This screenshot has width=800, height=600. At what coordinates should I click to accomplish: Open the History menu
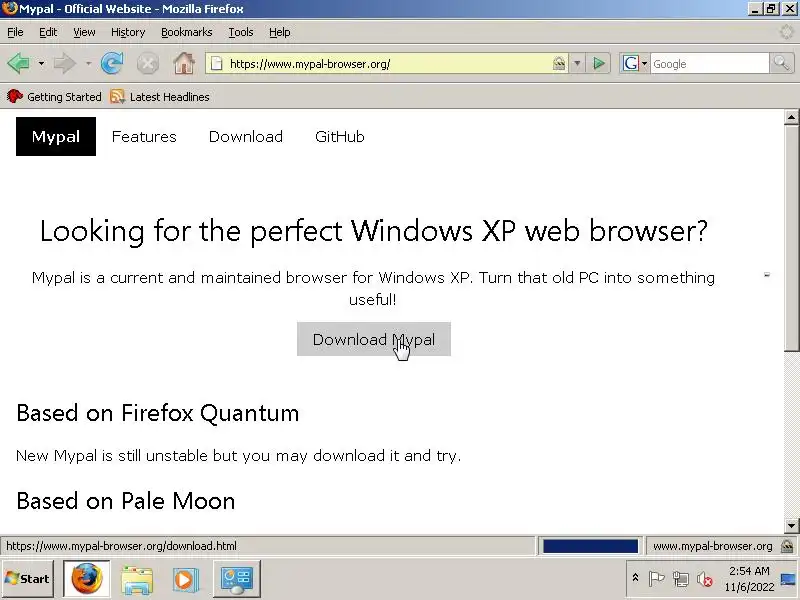coord(128,32)
